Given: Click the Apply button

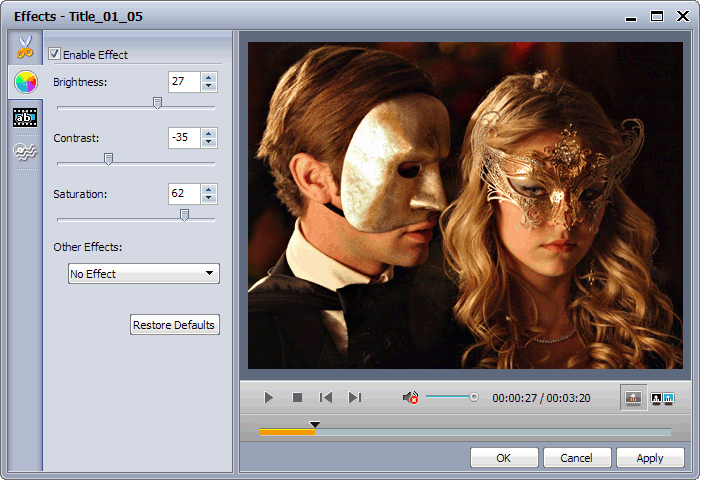Looking at the screenshot, I should tap(650, 458).
